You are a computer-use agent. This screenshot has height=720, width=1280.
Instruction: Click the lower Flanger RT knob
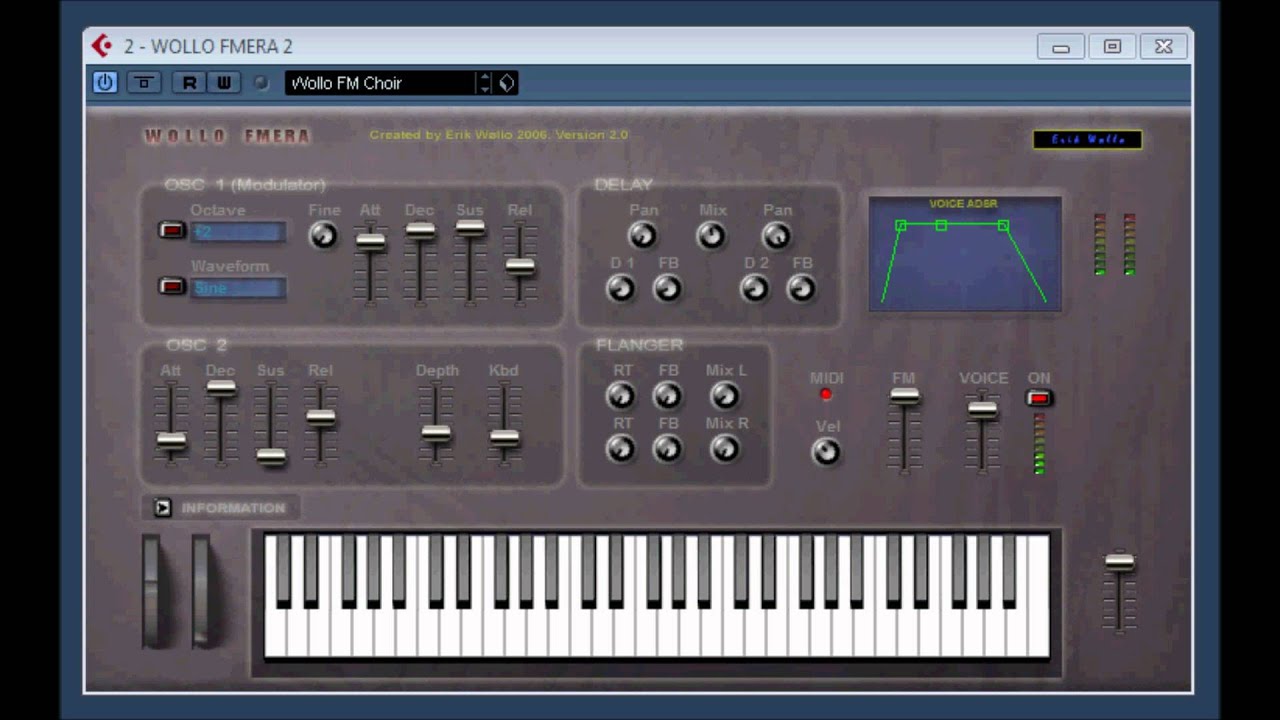click(620, 449)
